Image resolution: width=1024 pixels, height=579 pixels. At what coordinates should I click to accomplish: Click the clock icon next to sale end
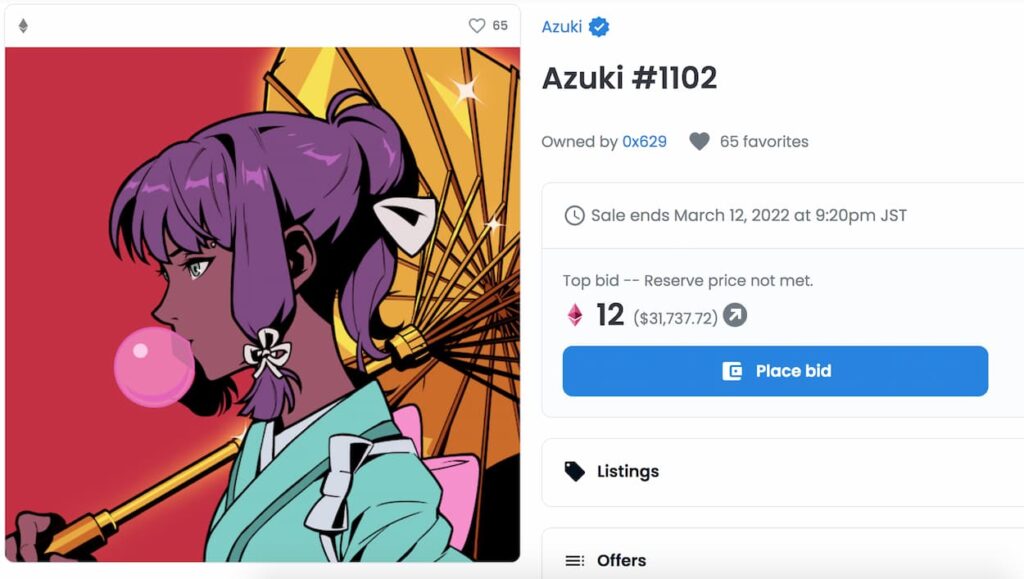click(575, 215)
